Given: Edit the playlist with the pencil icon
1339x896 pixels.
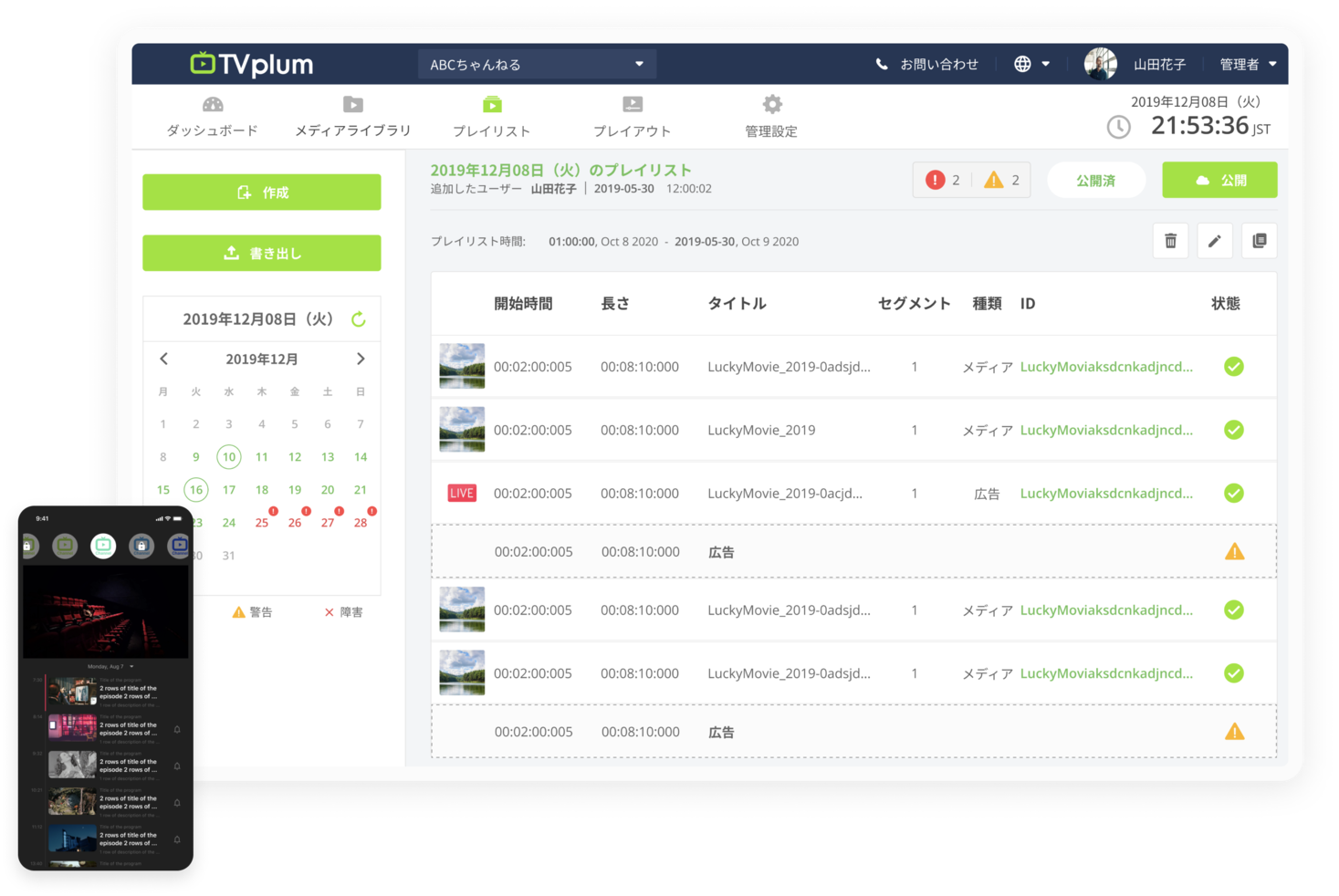Looking at the screenshot, I should tap(1215, 241).
